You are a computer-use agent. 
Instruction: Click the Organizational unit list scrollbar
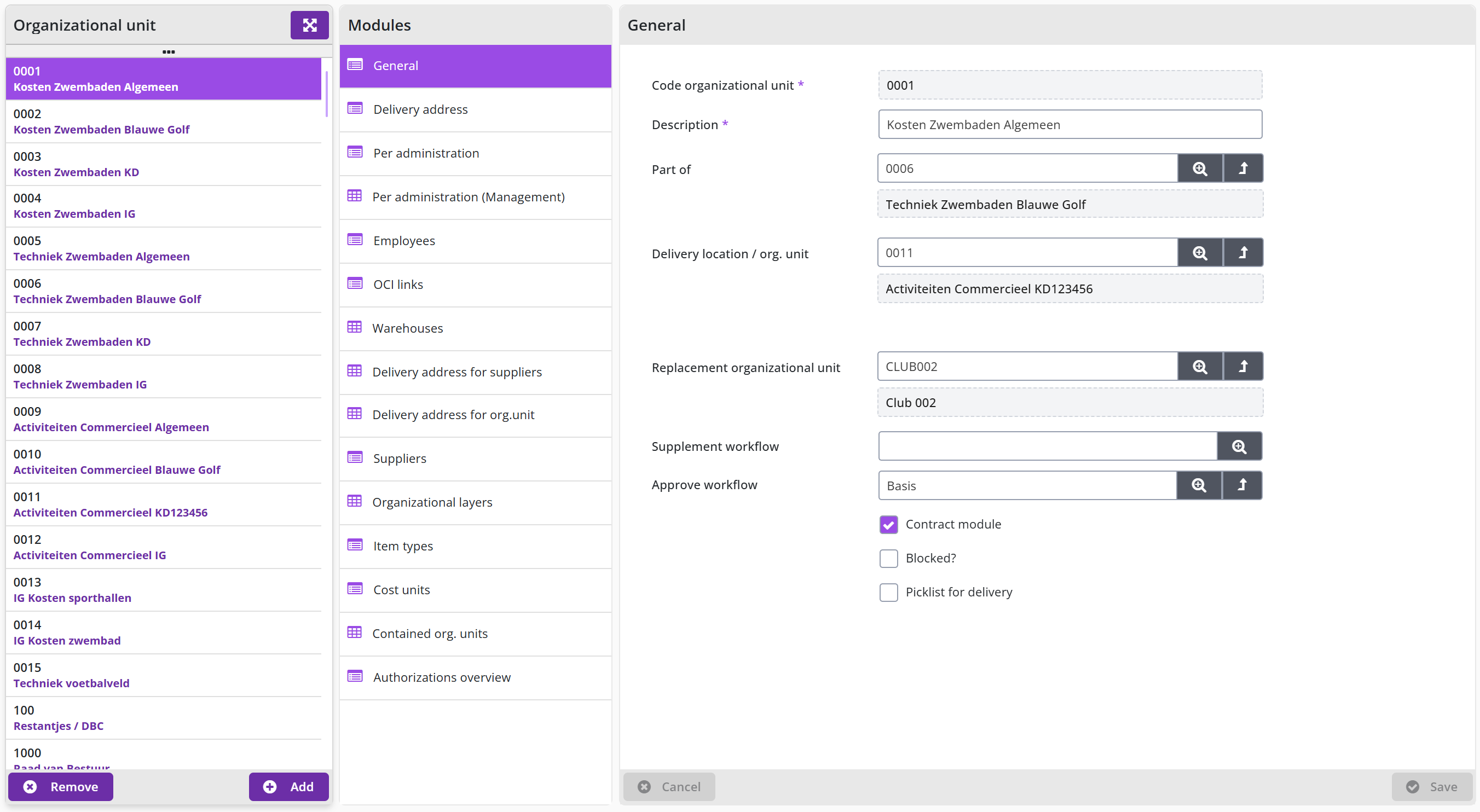pyautogui.click(x=326, y=94)
